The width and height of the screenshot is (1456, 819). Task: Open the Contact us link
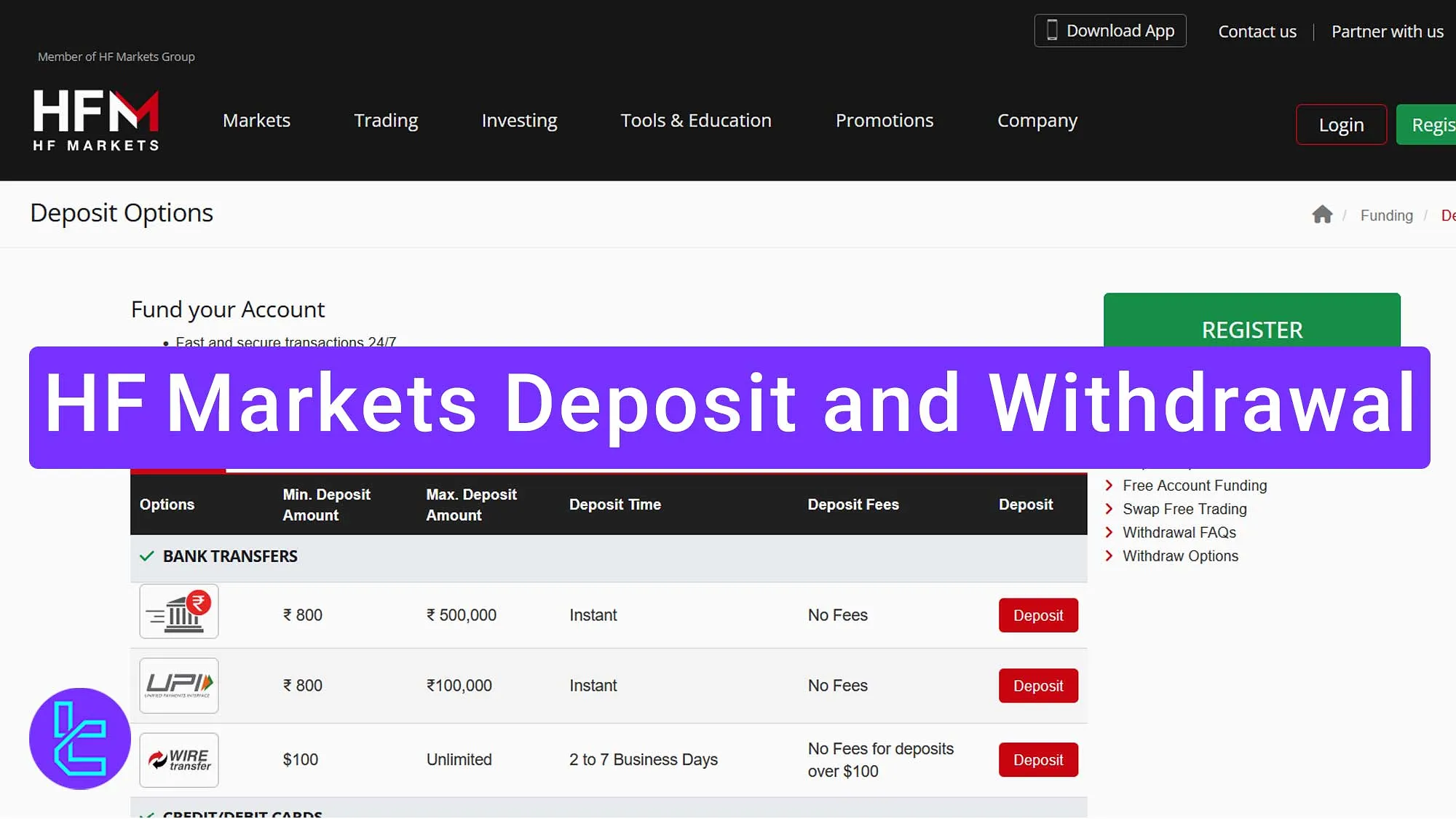click(x=1257, y=31)
